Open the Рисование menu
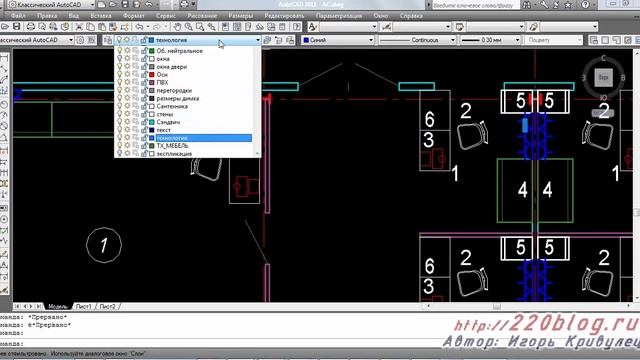The image size is (640, 360). [202, 16]
